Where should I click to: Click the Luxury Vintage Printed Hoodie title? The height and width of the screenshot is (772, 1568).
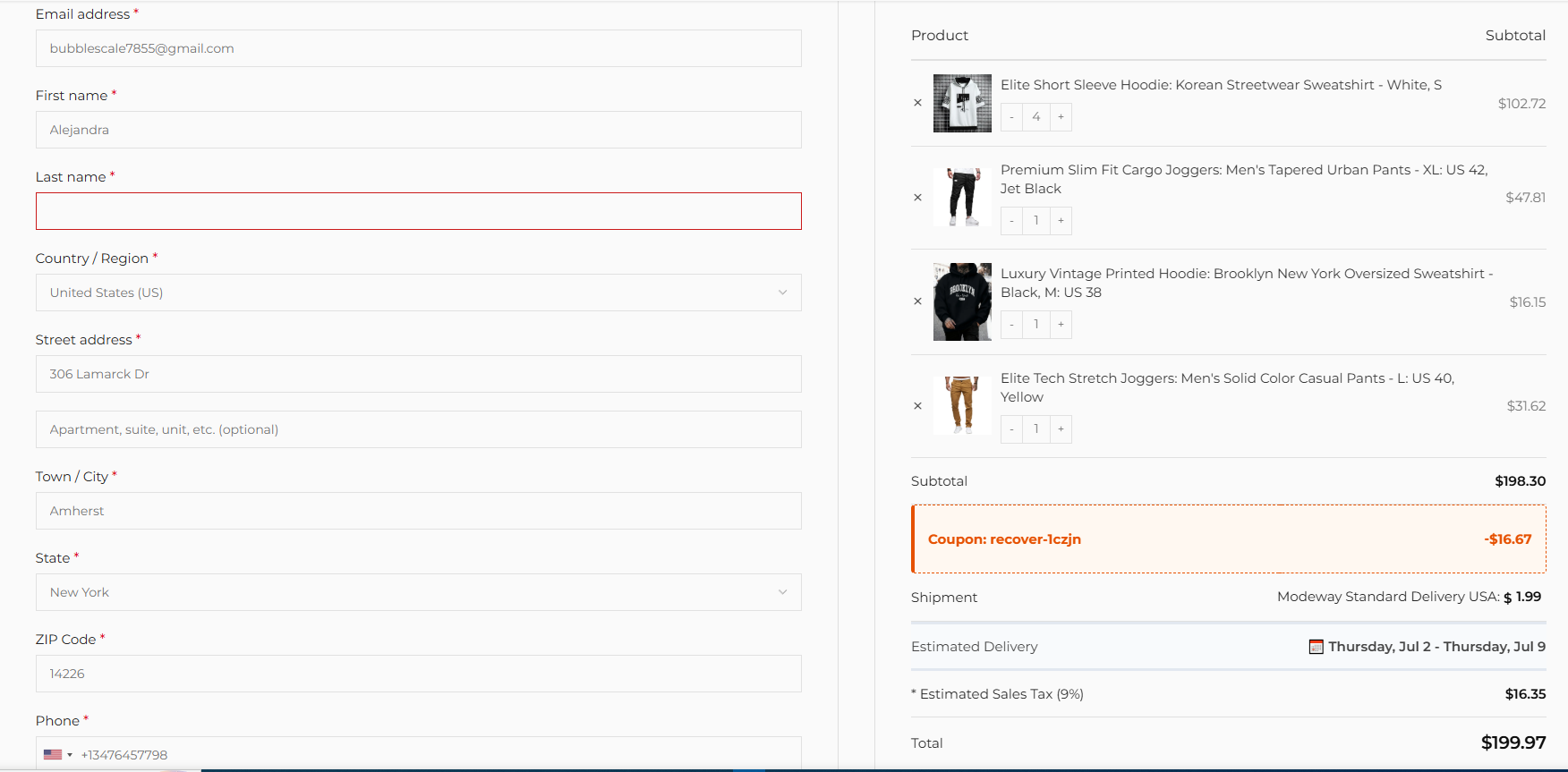tap(1247, 283)
